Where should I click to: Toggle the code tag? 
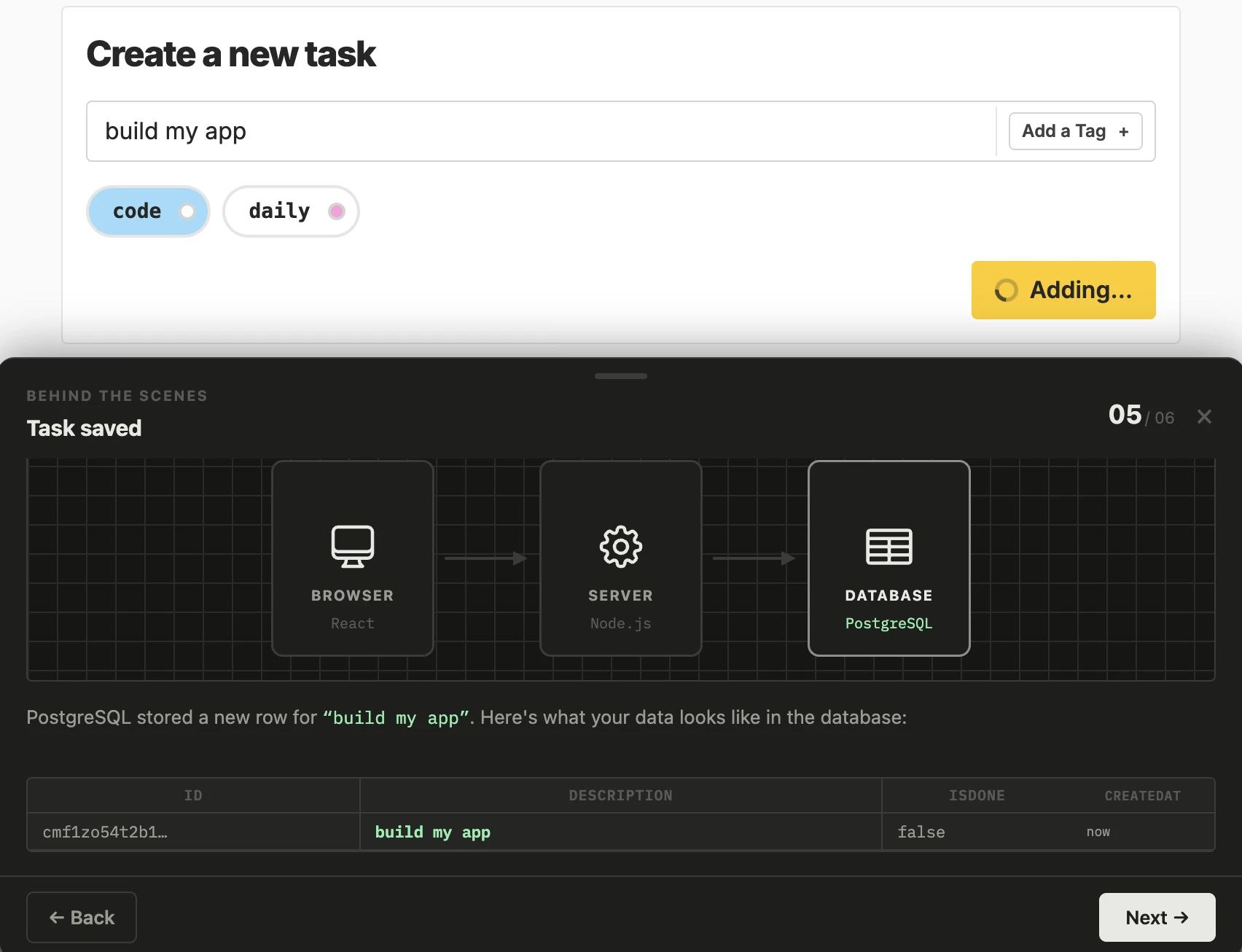(148, 211)
